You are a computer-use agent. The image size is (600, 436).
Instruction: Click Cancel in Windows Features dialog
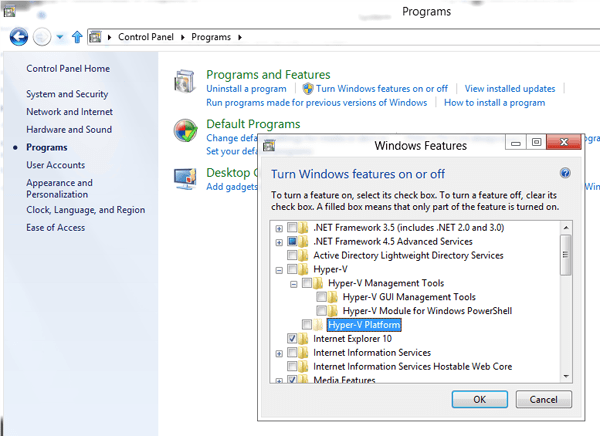[x=543, y=399]
